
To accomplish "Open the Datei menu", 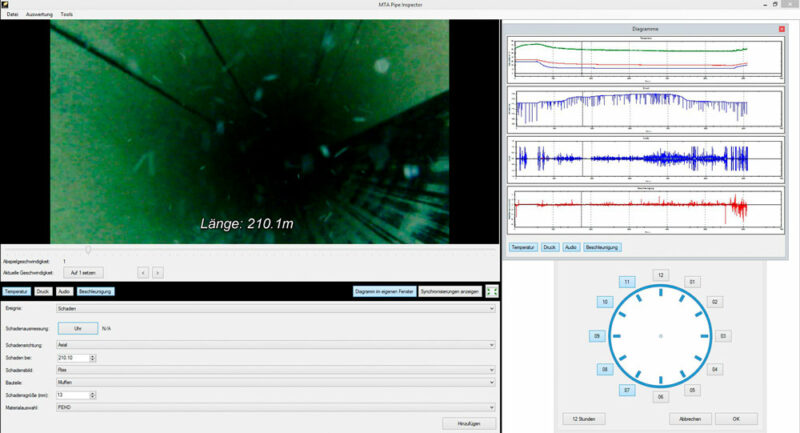I will (12, 15).
